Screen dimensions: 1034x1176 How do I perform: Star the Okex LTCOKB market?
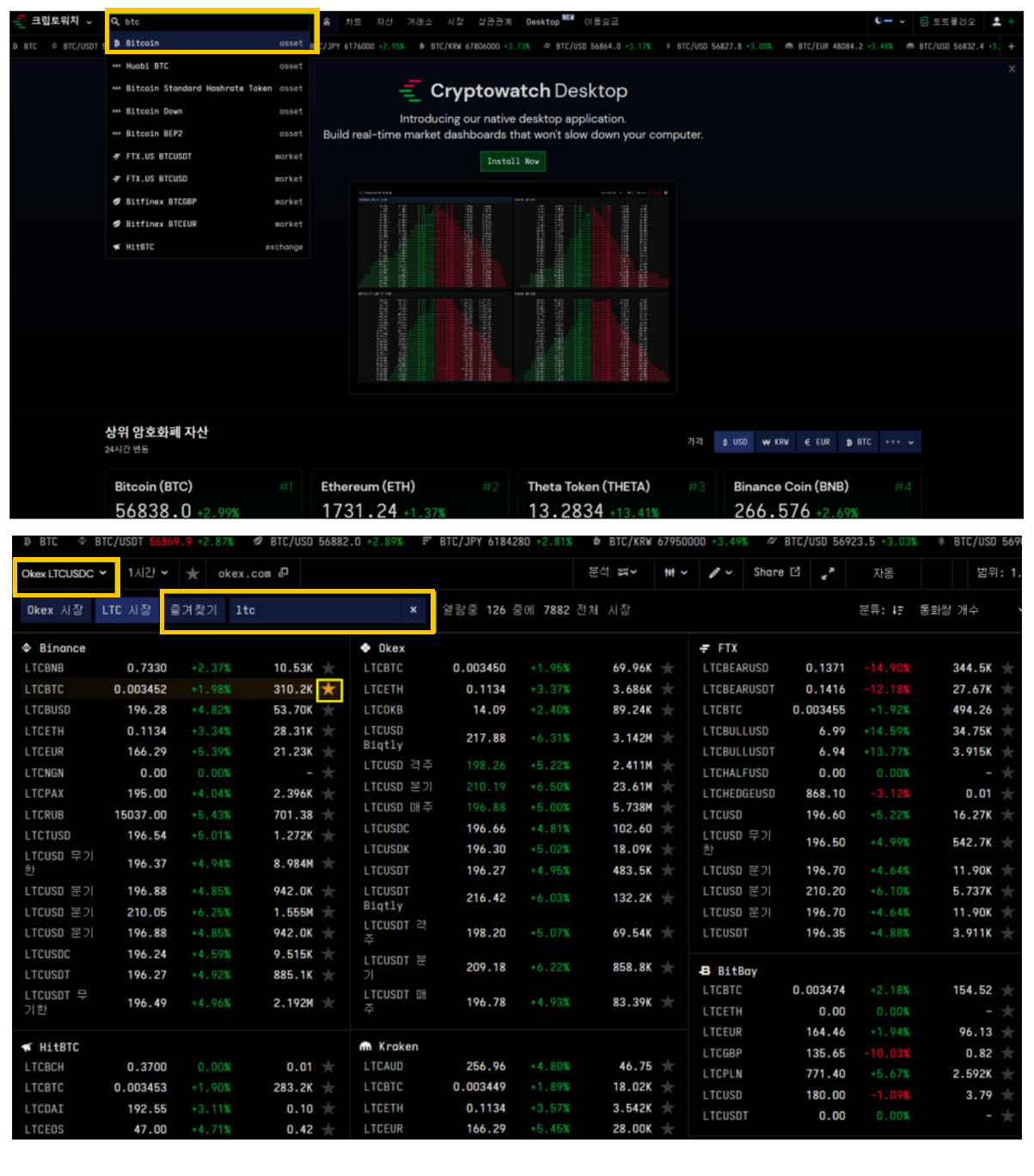[668, 710]
